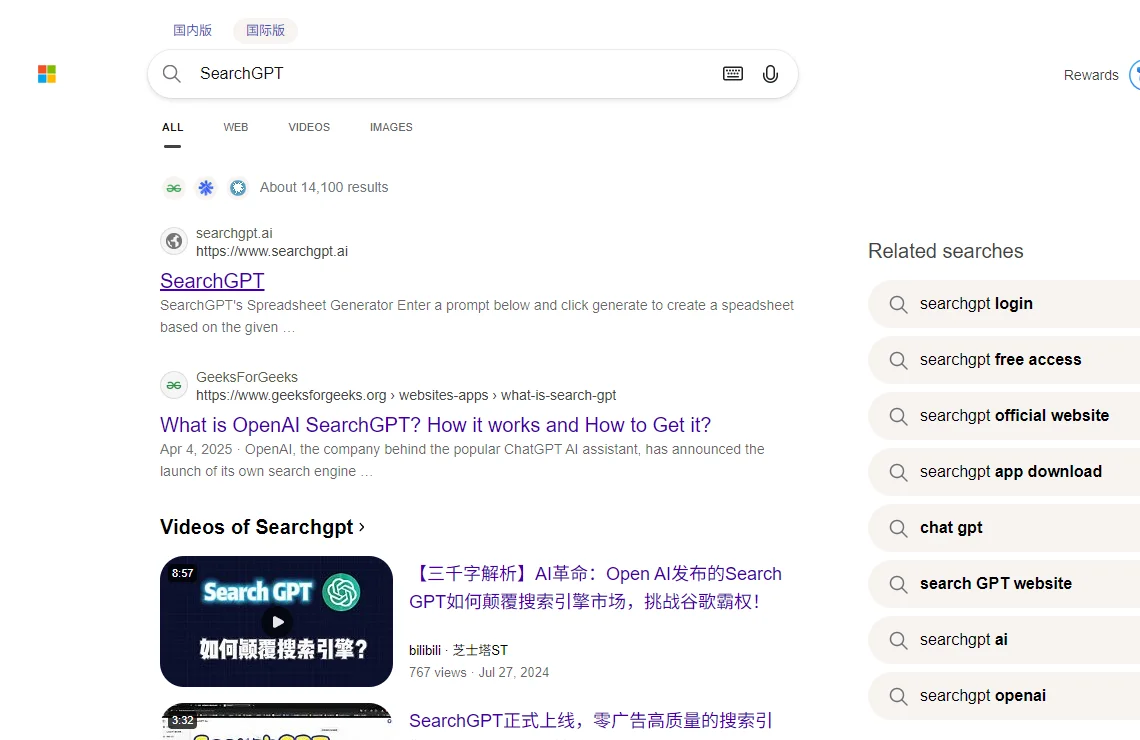The height and width of the screenshot is (740, 1140).
Task: Click the GeeksForGeeks icon beside results count
Action: 174,188
